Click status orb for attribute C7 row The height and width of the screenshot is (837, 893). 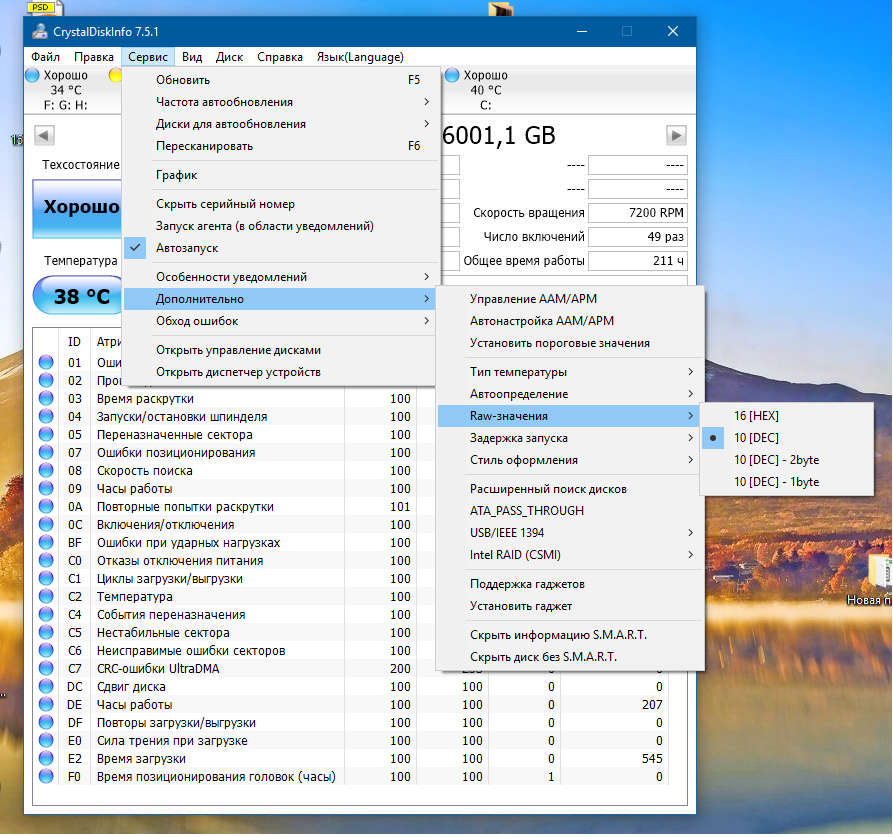46,668
